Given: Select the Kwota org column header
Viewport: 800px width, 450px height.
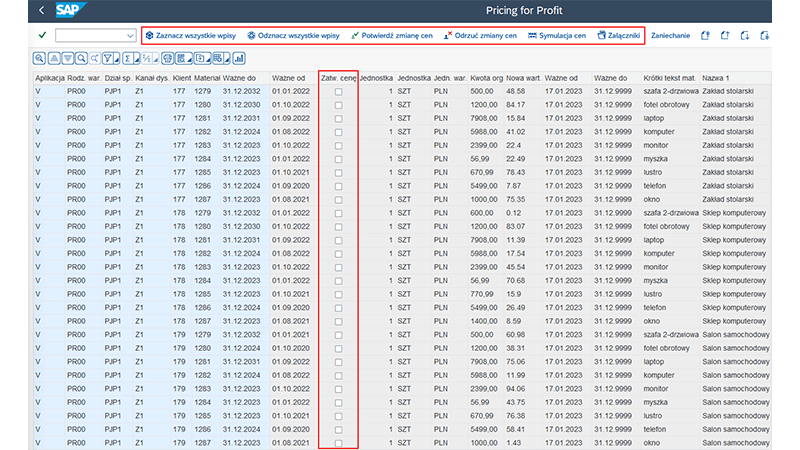Looking at the screenshot, I should (x=486, y=78).
